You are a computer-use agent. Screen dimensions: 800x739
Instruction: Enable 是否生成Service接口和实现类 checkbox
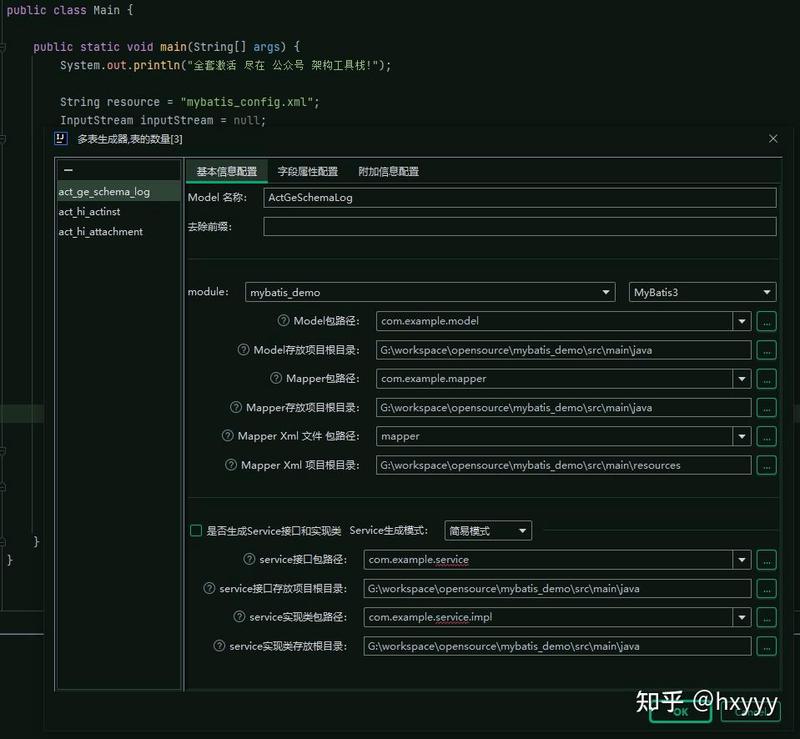tap(196, 531)
